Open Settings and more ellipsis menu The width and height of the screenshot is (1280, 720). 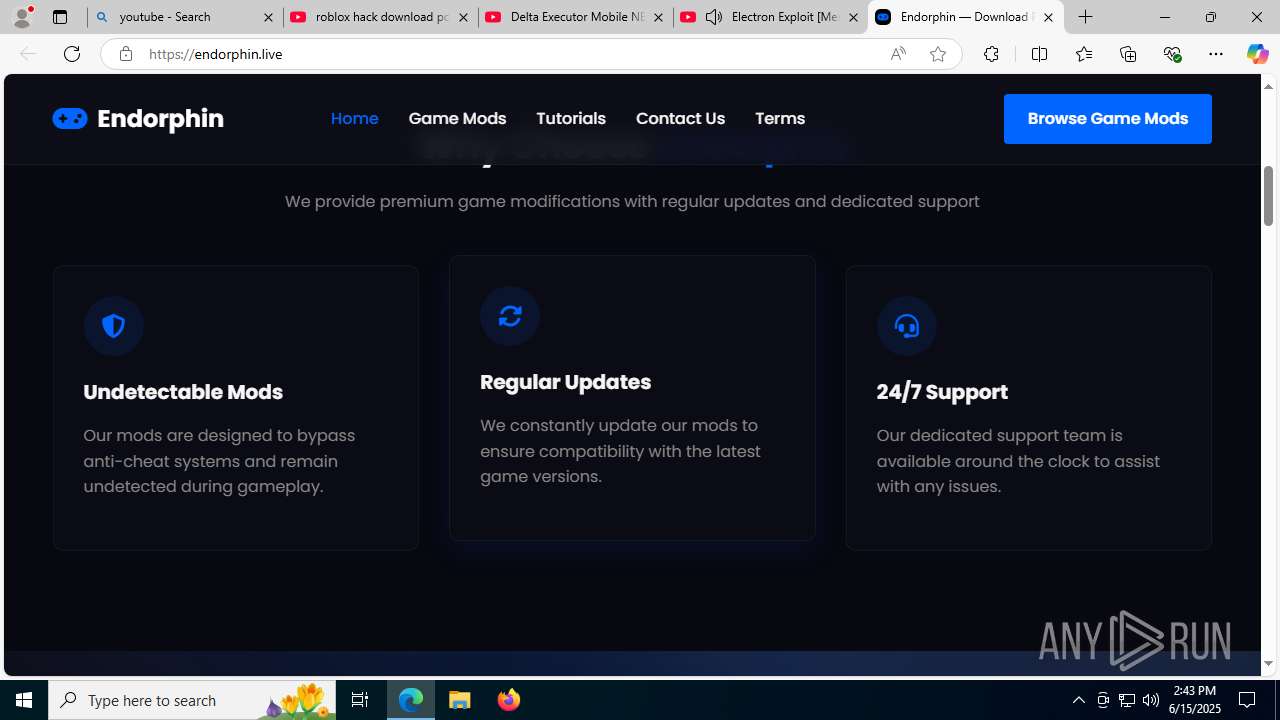1215,54
